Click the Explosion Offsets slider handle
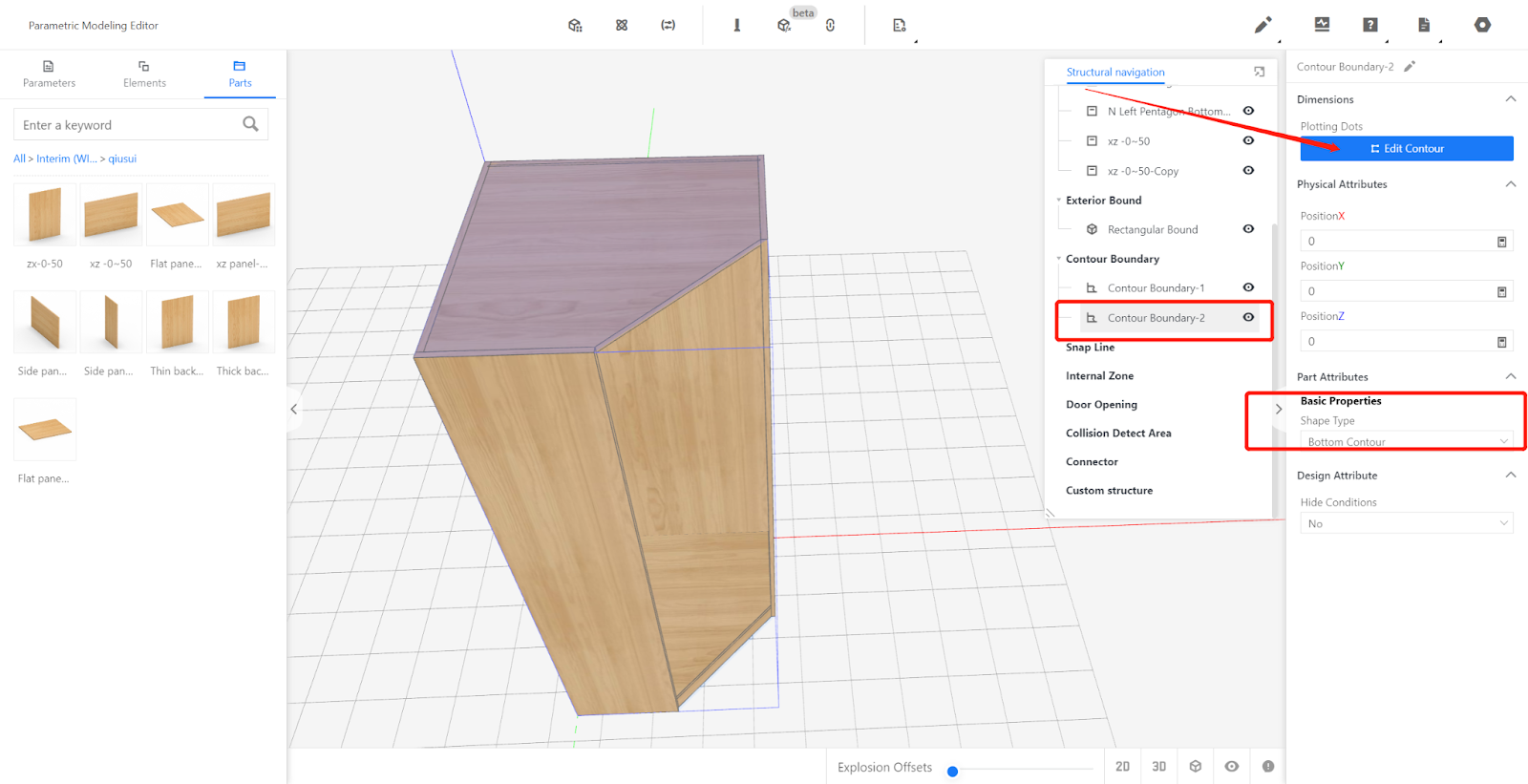 [x=952, y=772]
